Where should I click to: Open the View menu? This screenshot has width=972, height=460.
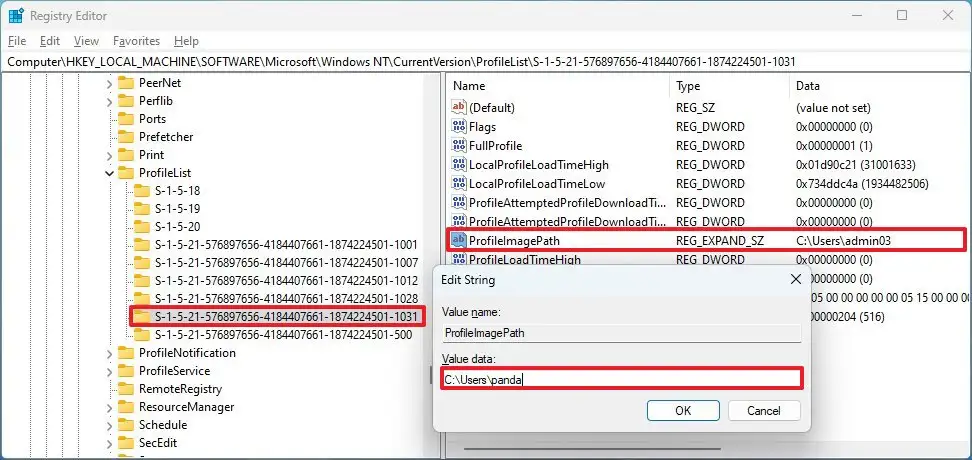pos(86,41)
